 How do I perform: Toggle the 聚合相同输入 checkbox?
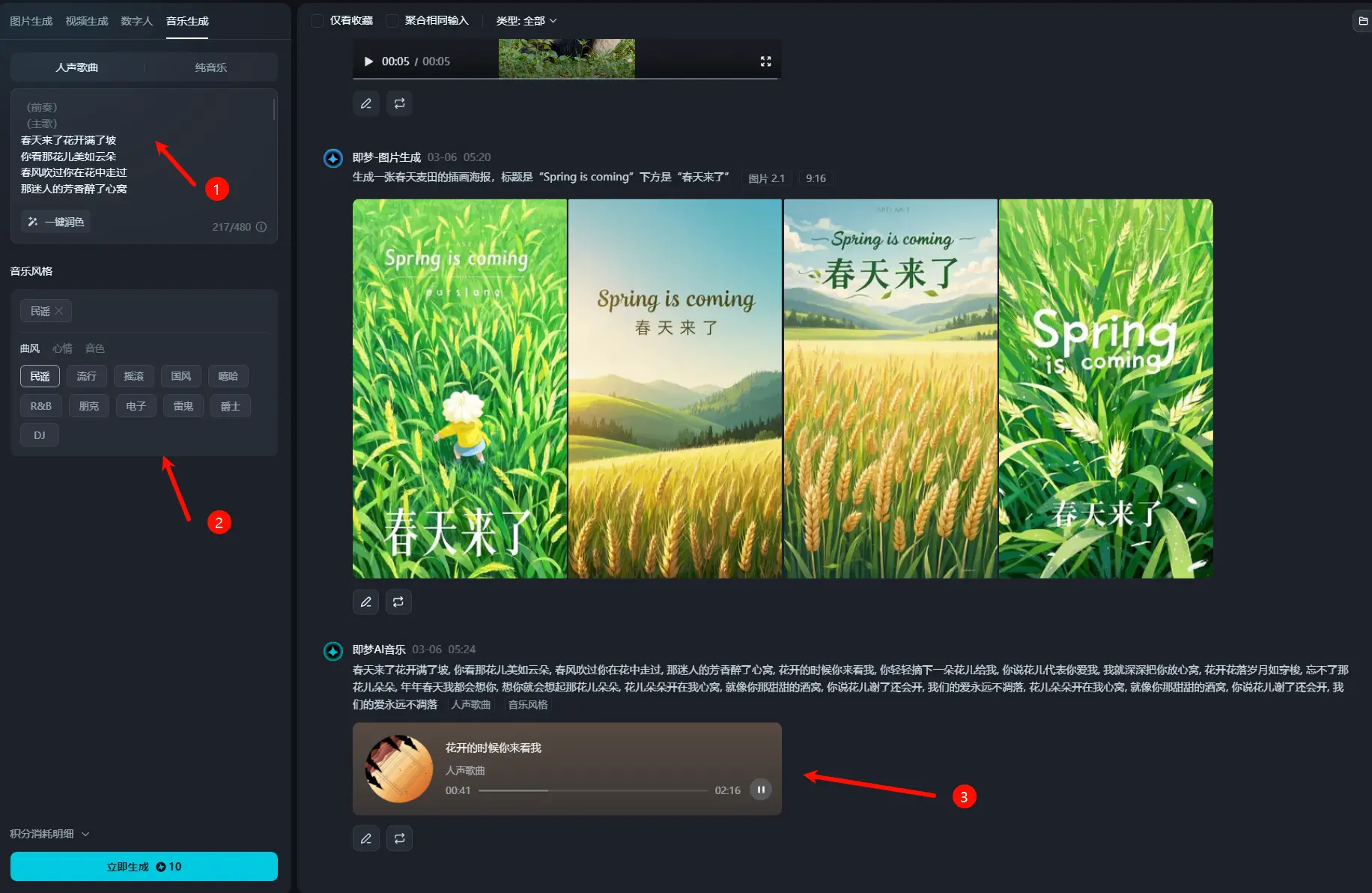coord(392,21)
